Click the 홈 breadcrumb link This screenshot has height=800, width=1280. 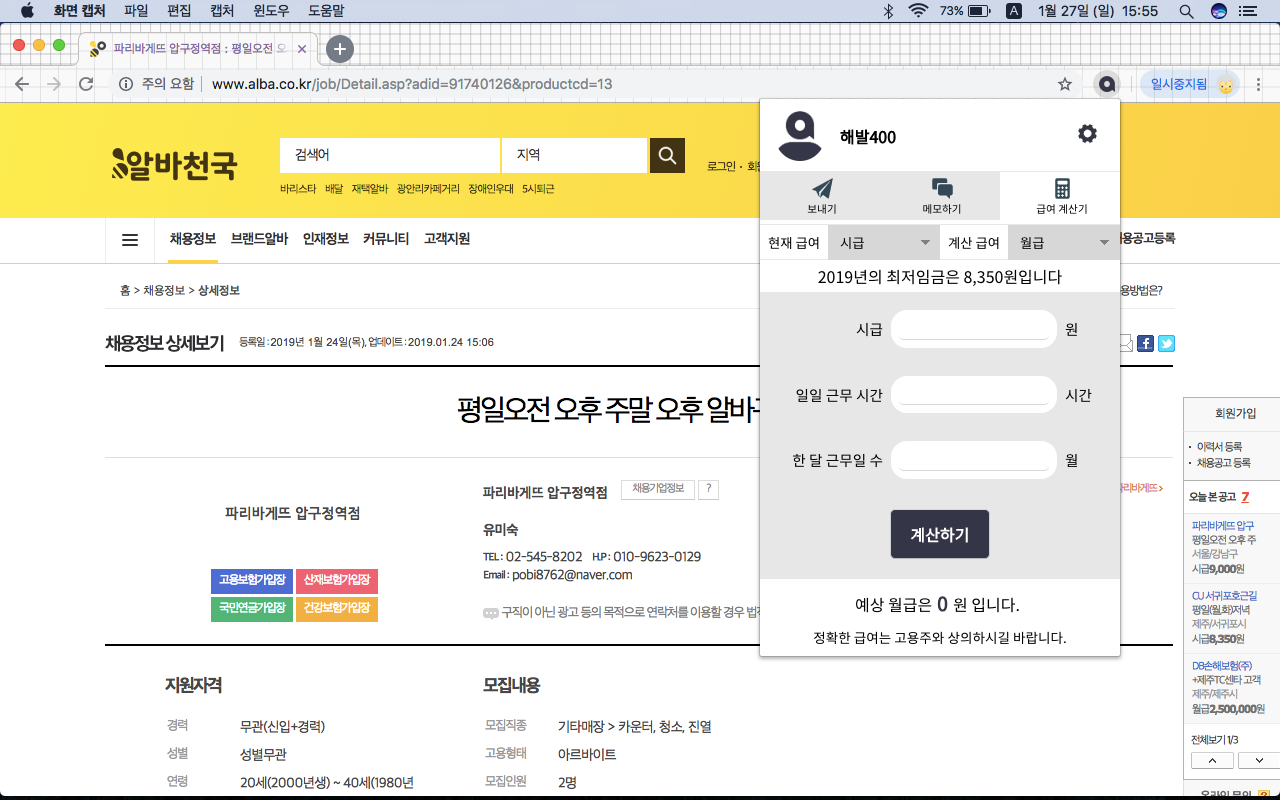coord(125,290)
